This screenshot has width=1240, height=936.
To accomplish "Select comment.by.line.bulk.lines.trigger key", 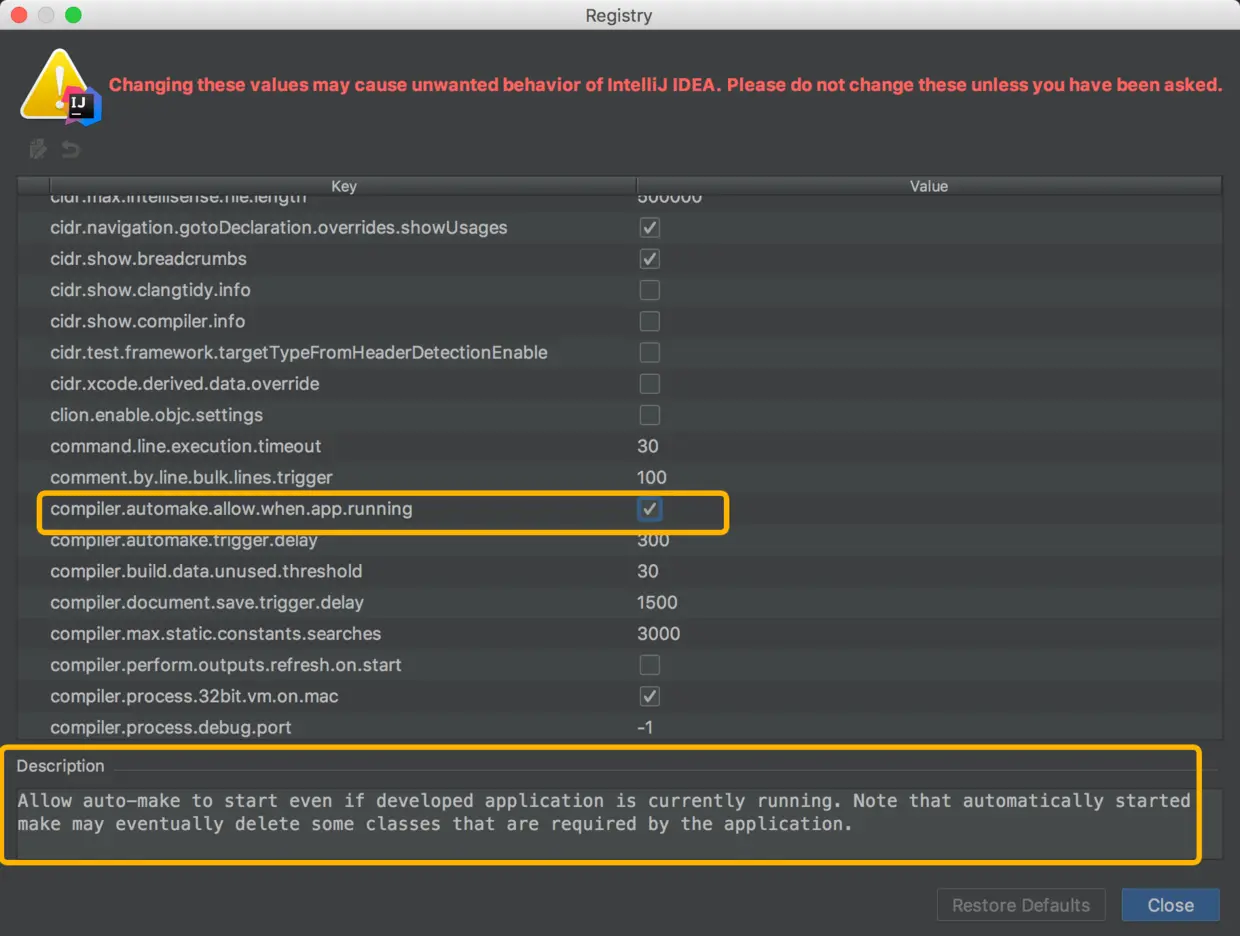I will click(x=191, y=477).
